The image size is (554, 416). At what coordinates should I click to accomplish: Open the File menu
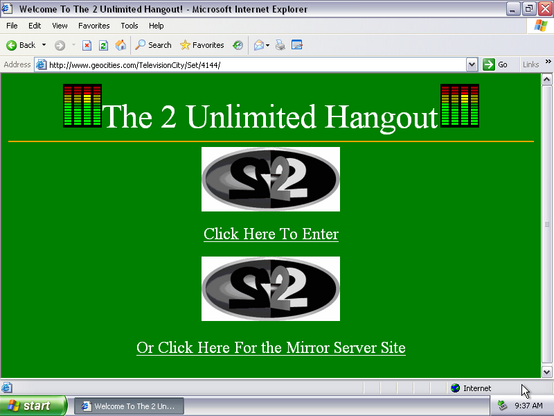(x=12, y=26)
